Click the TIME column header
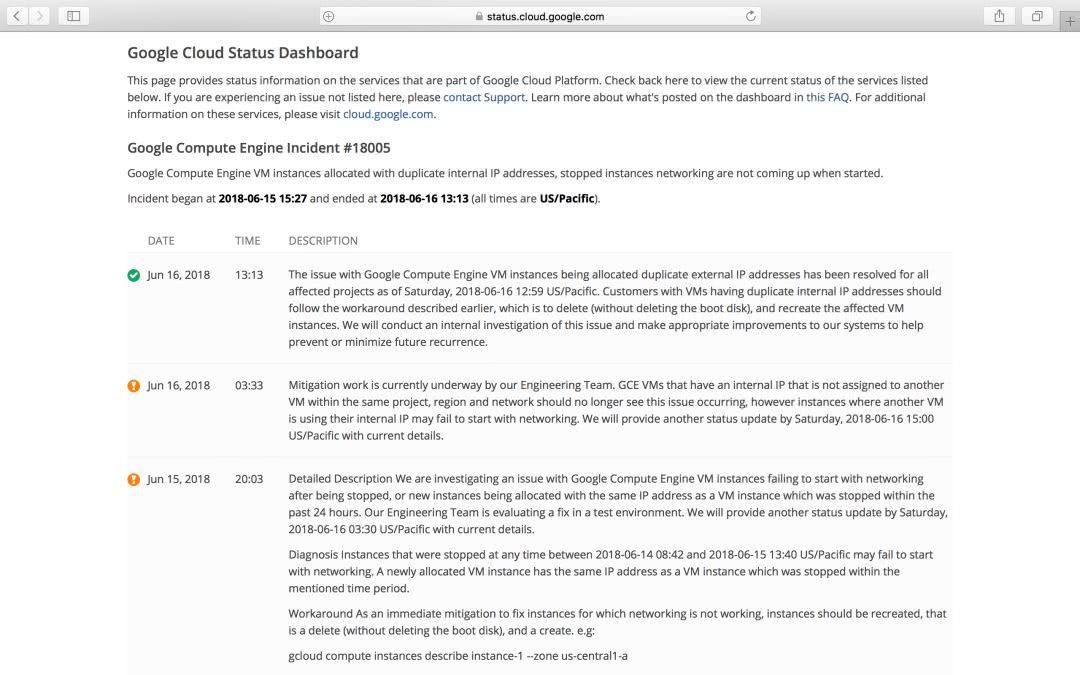This screenshot has height=675, width=1080. pyautogui.click(x=247, y=241)
